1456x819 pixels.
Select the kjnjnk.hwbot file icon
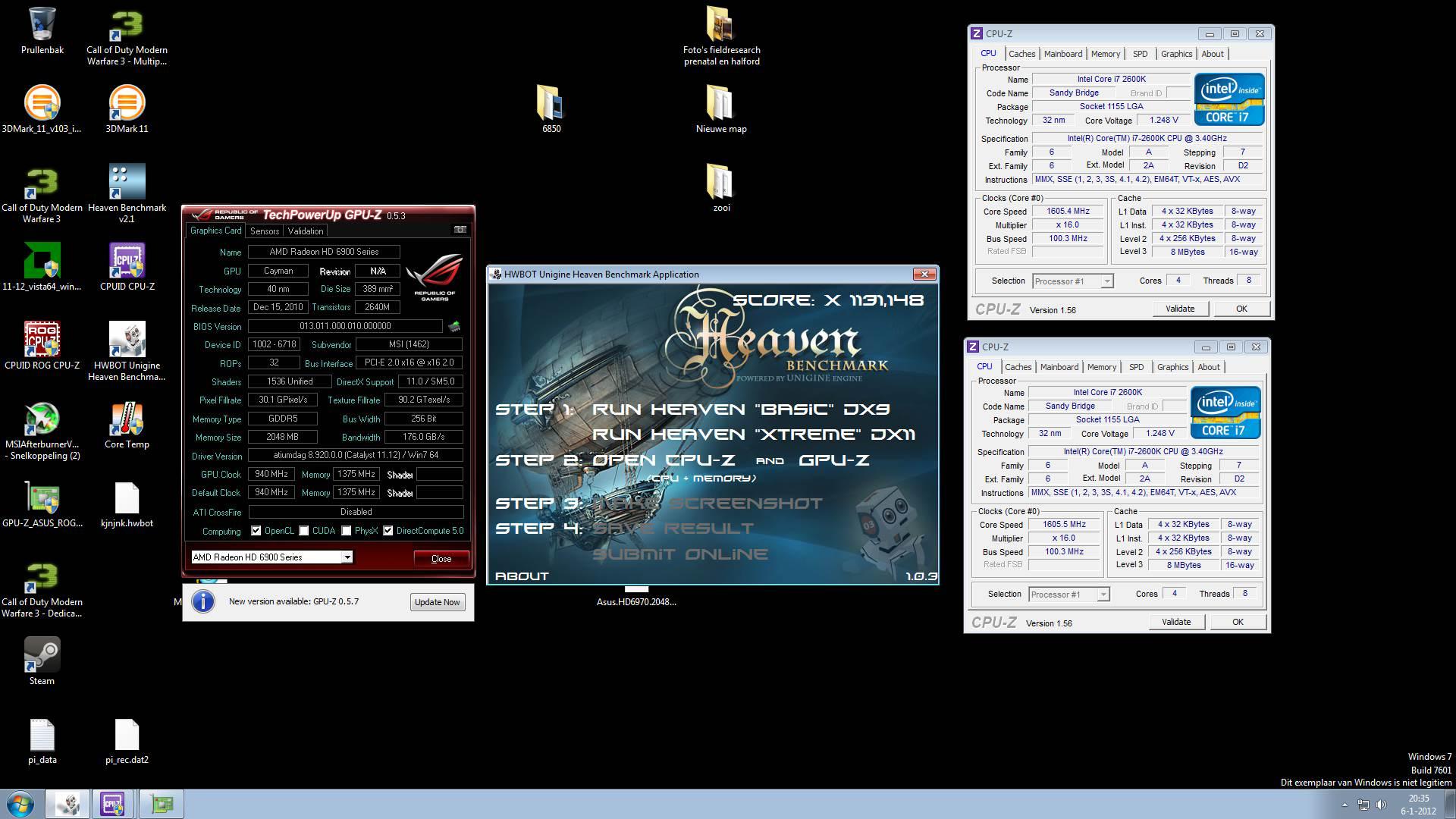(x=127, y=504)
